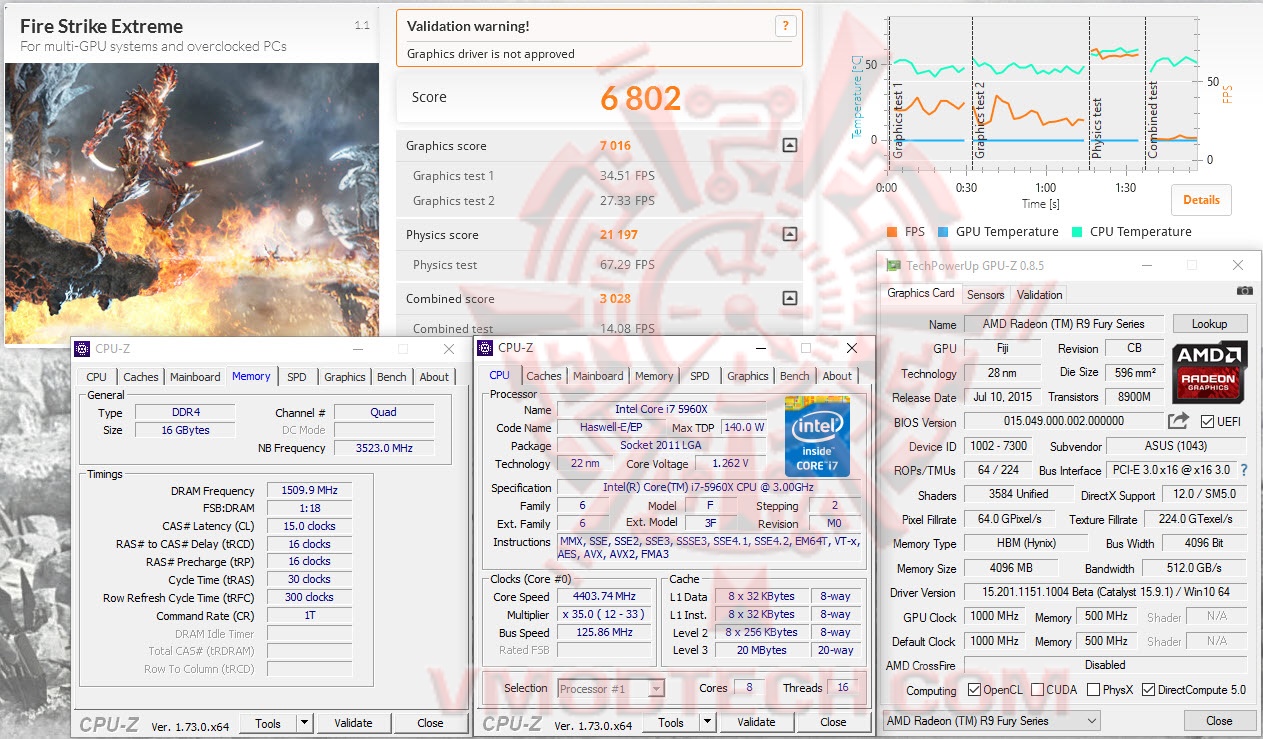Open the Mainboard tab in CPU-Z processor window

[x=598, y=376]
